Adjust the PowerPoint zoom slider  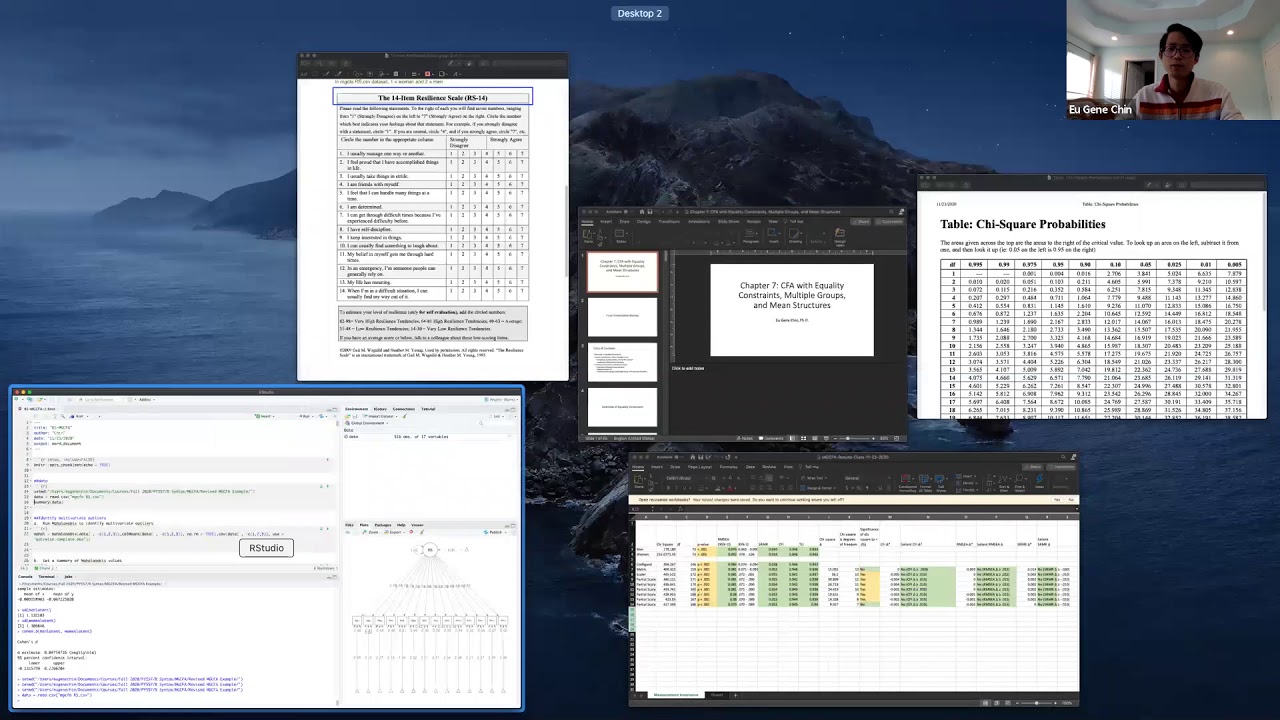(x=848, y=438)
